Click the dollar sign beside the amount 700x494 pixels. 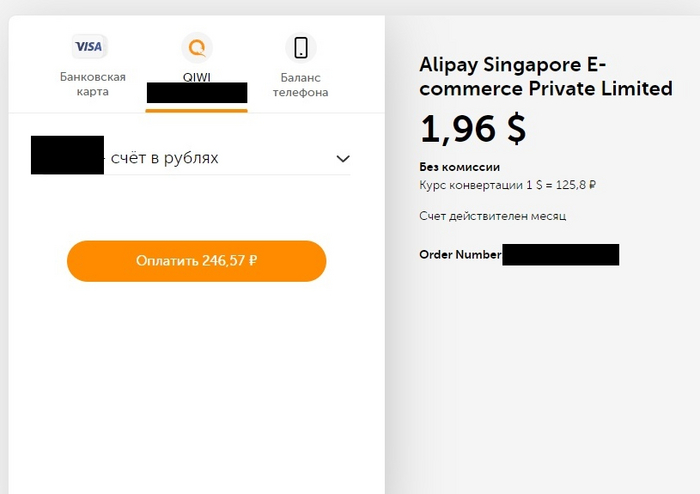(x=513, y=129)
